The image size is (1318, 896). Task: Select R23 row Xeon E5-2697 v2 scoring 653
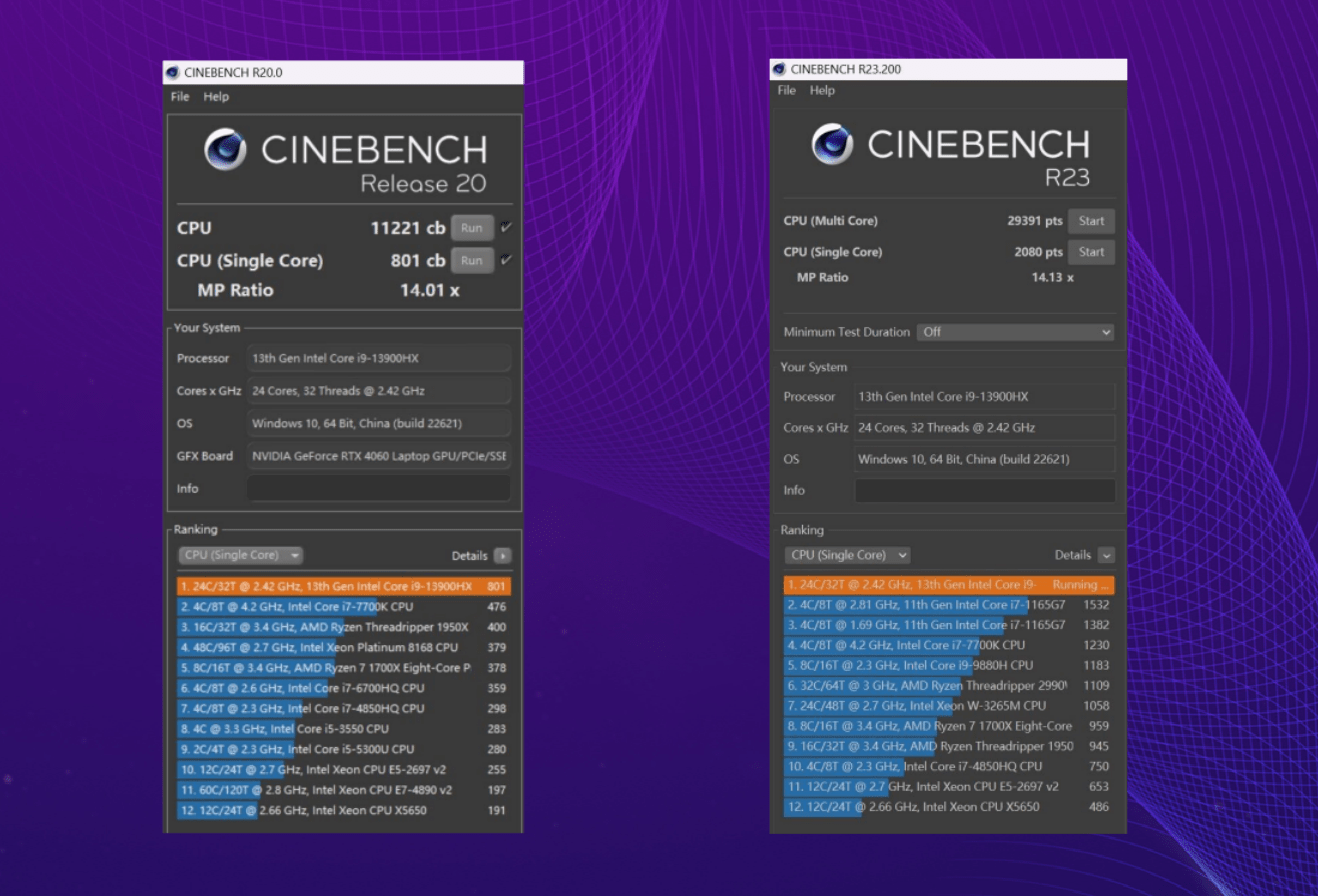pyautogui.click(x=950, y=787)
